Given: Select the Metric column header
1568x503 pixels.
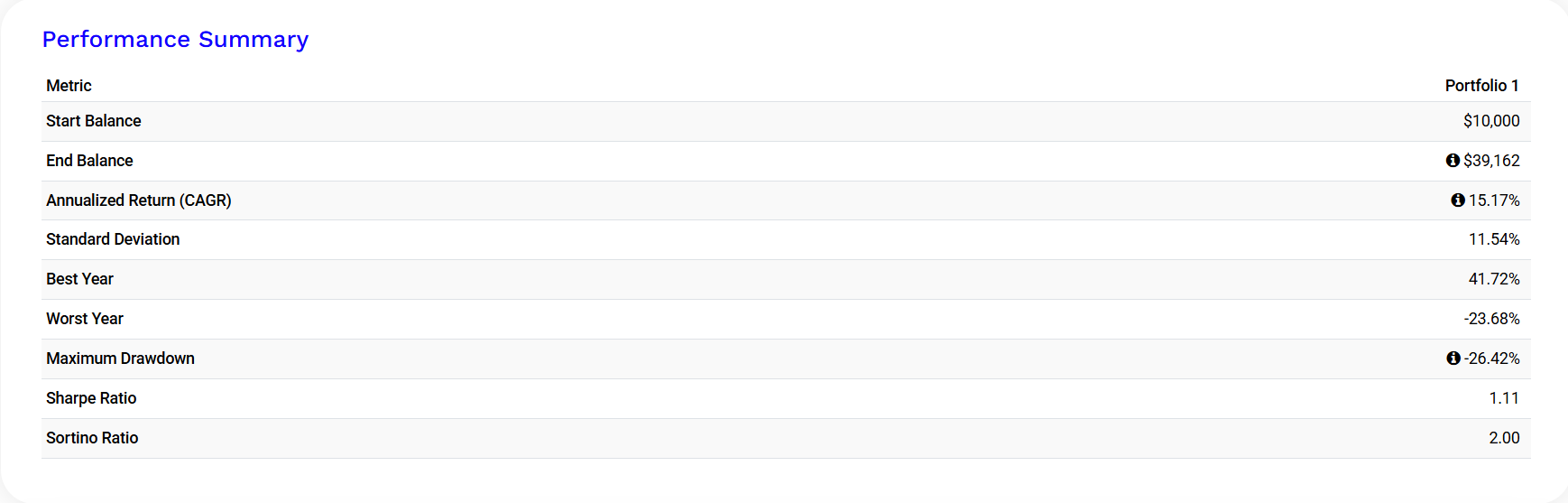Looking at the screenshot, I should (x=69, y=86).
